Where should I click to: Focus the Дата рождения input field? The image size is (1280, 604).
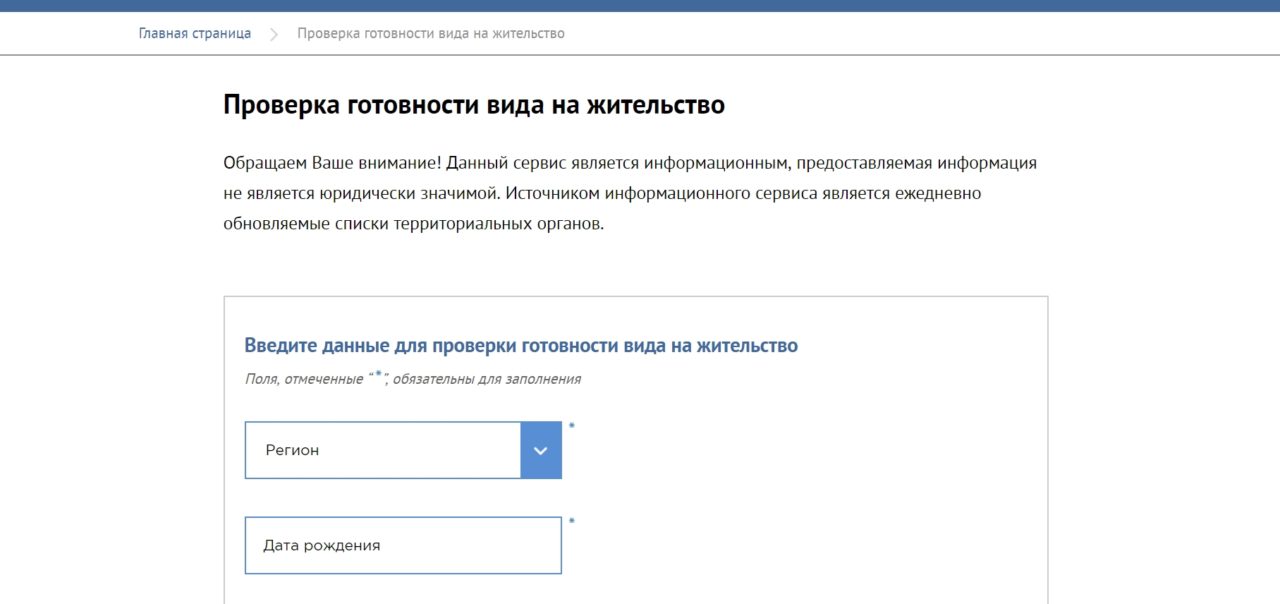403,545
